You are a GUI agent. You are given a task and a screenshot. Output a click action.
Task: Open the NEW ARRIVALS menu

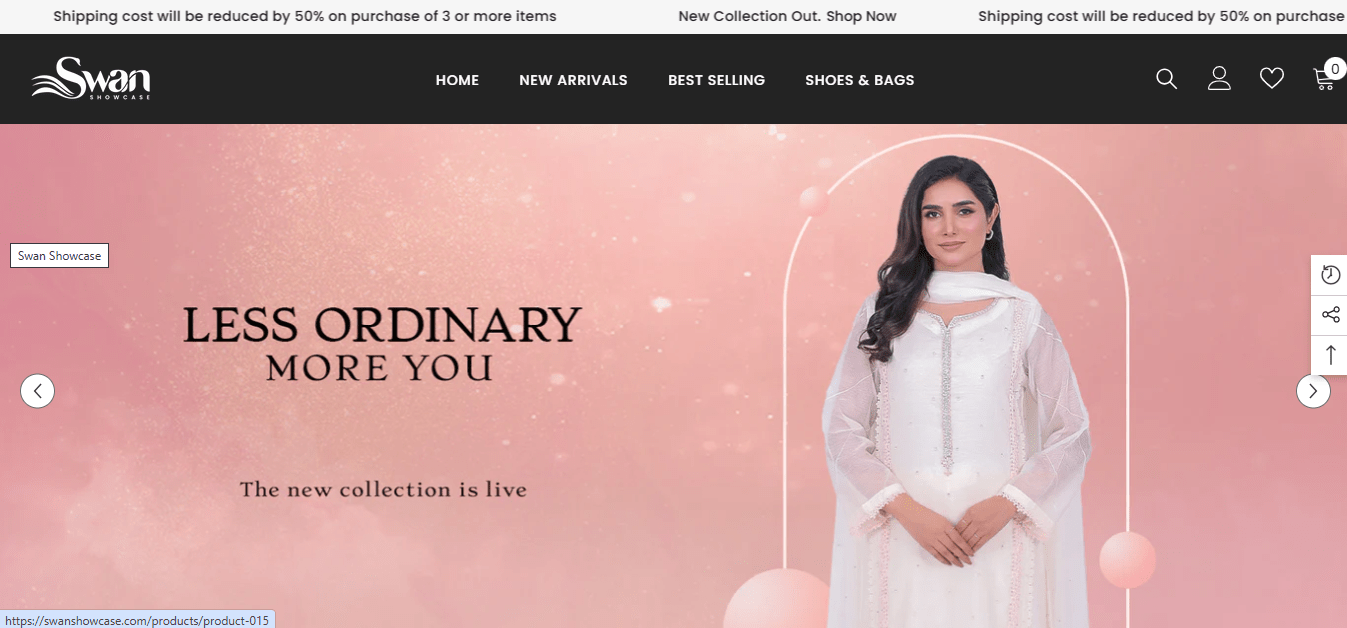(x=573, y=80)
